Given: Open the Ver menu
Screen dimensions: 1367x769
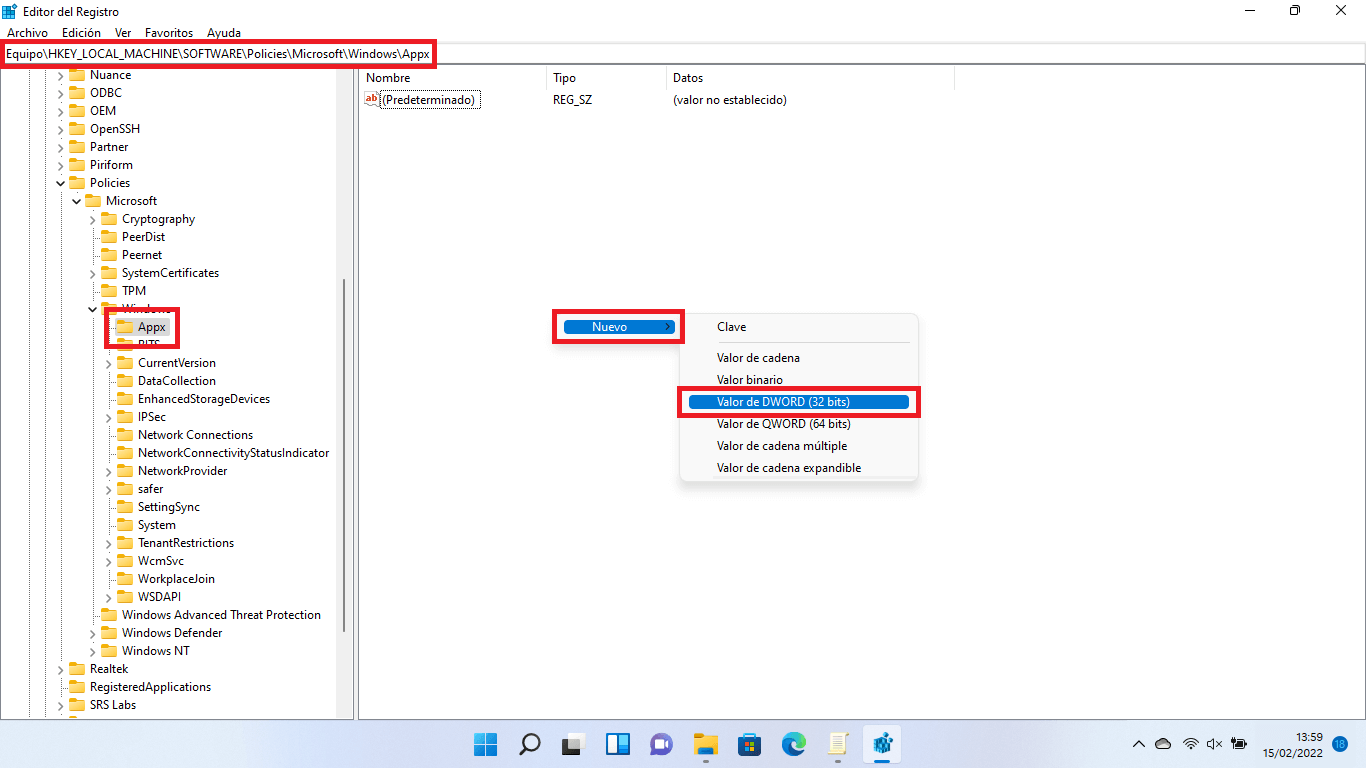Looking at the screenshot, I should (123, 33).
